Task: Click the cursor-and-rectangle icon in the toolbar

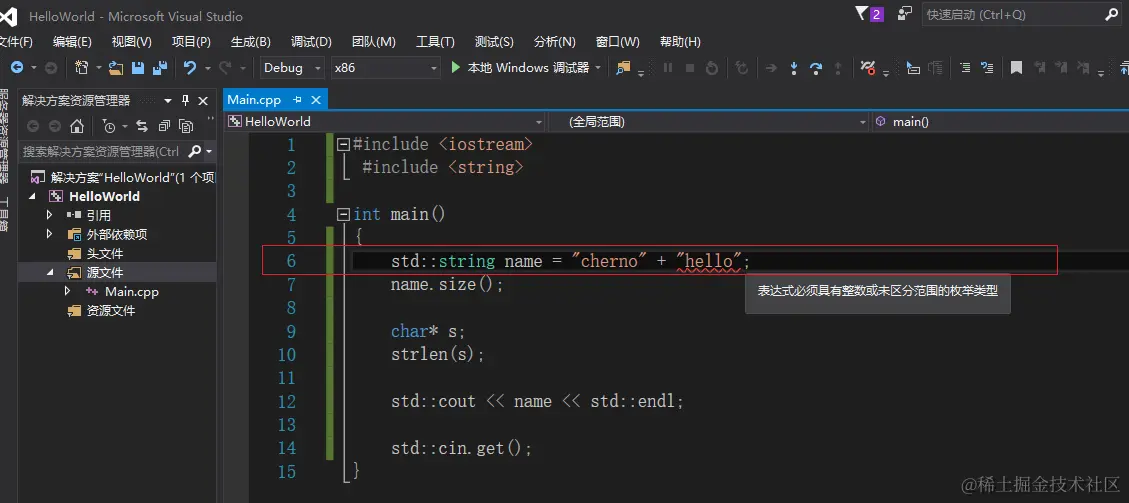Action: point(913,68)
